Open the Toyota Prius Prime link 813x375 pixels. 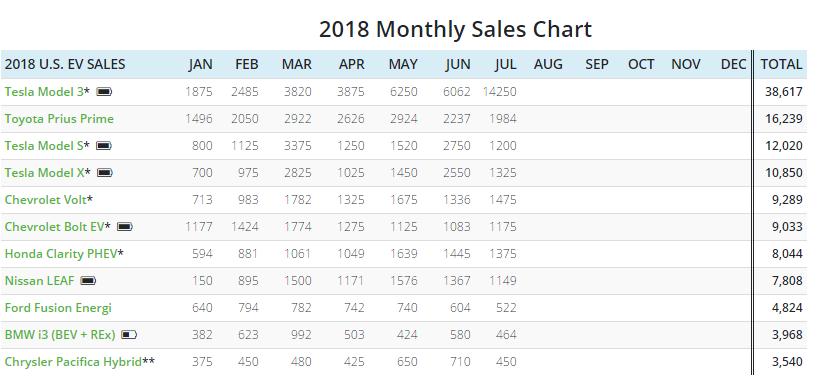click(x=59, y=119)
